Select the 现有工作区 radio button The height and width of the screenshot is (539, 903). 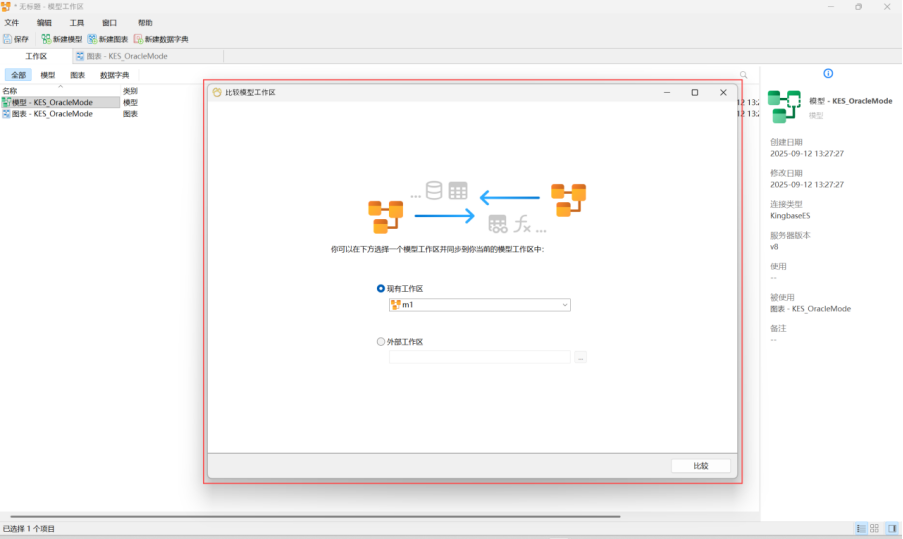pos(381,288)
